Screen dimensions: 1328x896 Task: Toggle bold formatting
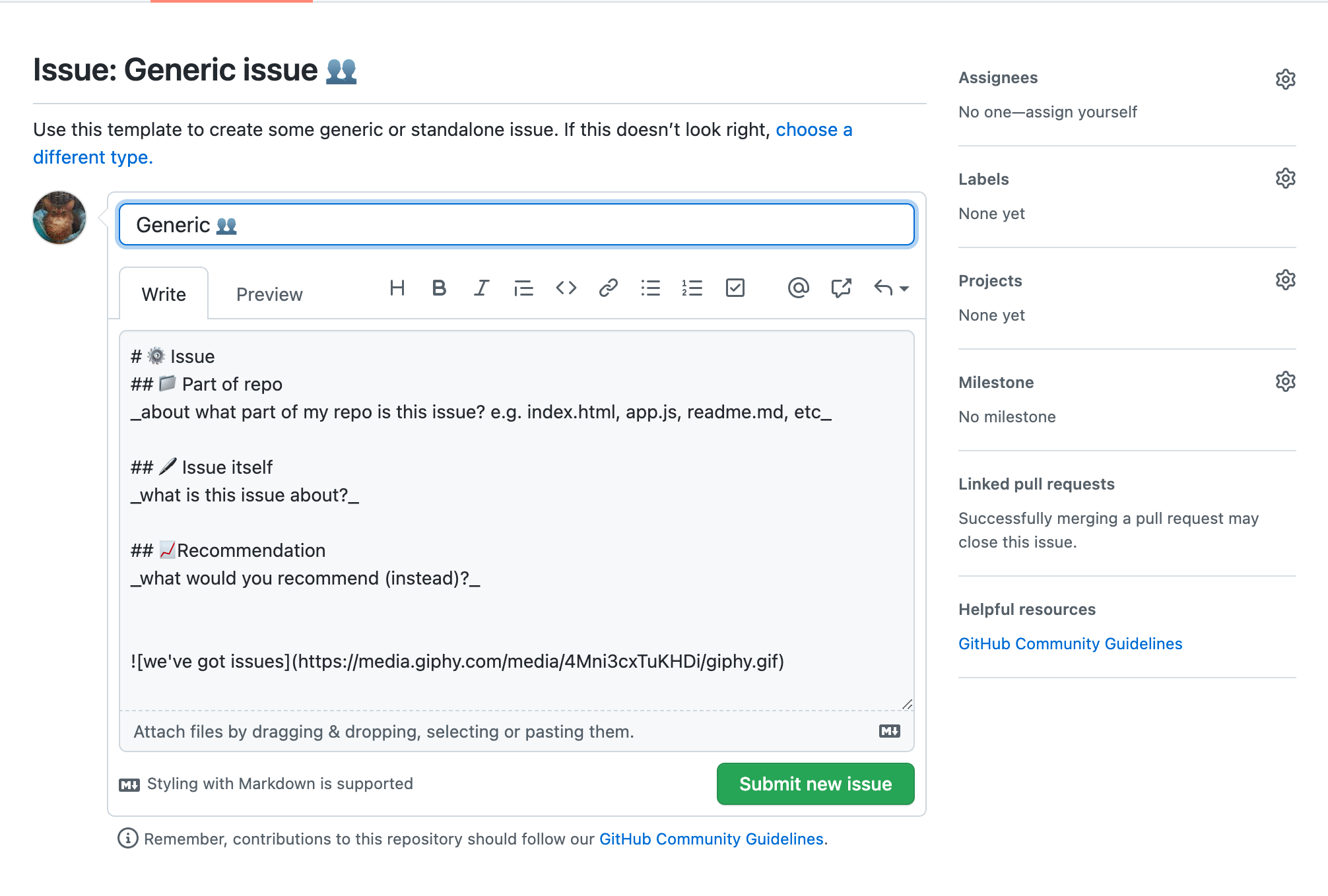[439, 288]
